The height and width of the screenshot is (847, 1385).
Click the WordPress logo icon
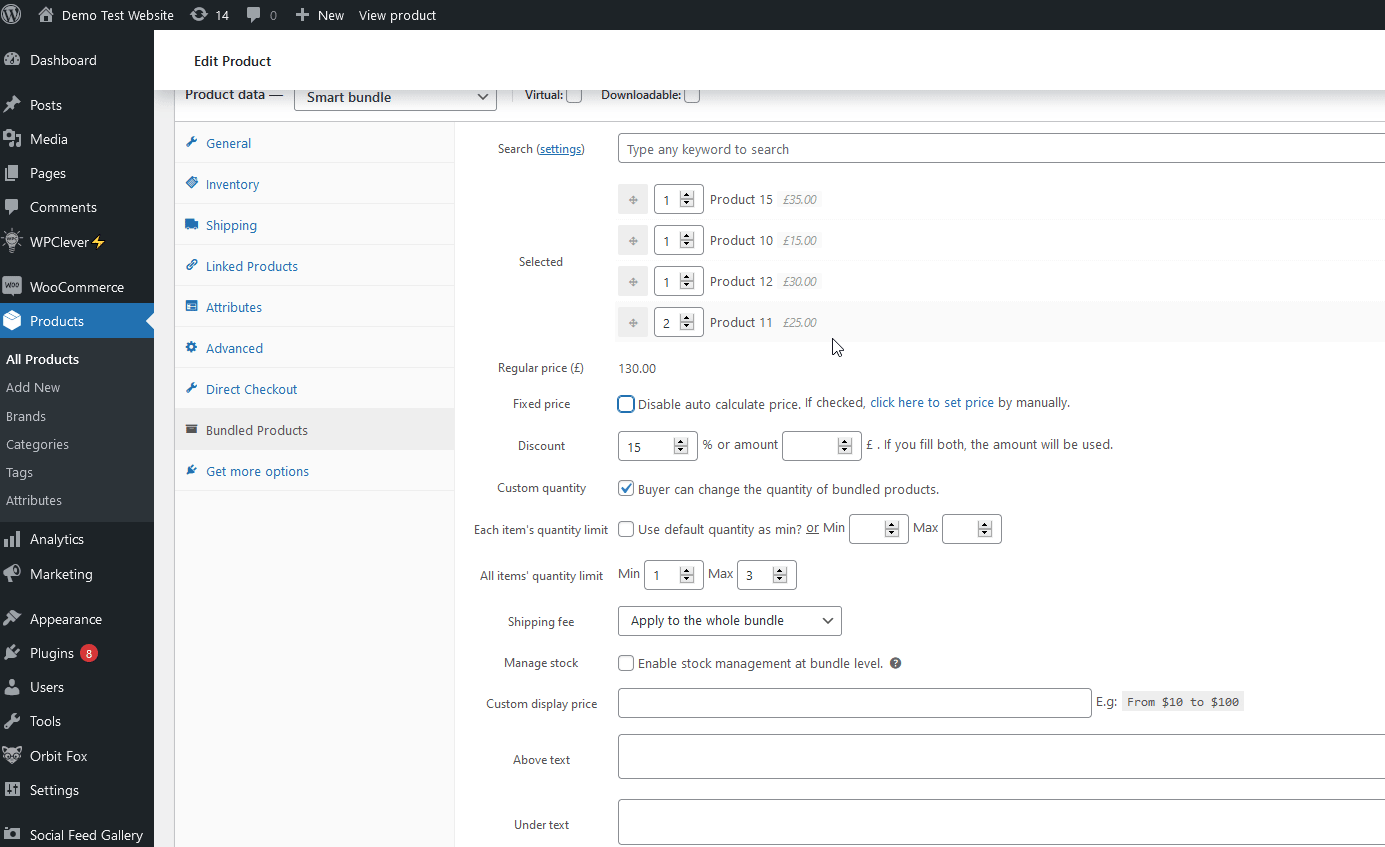(x=11, y=15)
